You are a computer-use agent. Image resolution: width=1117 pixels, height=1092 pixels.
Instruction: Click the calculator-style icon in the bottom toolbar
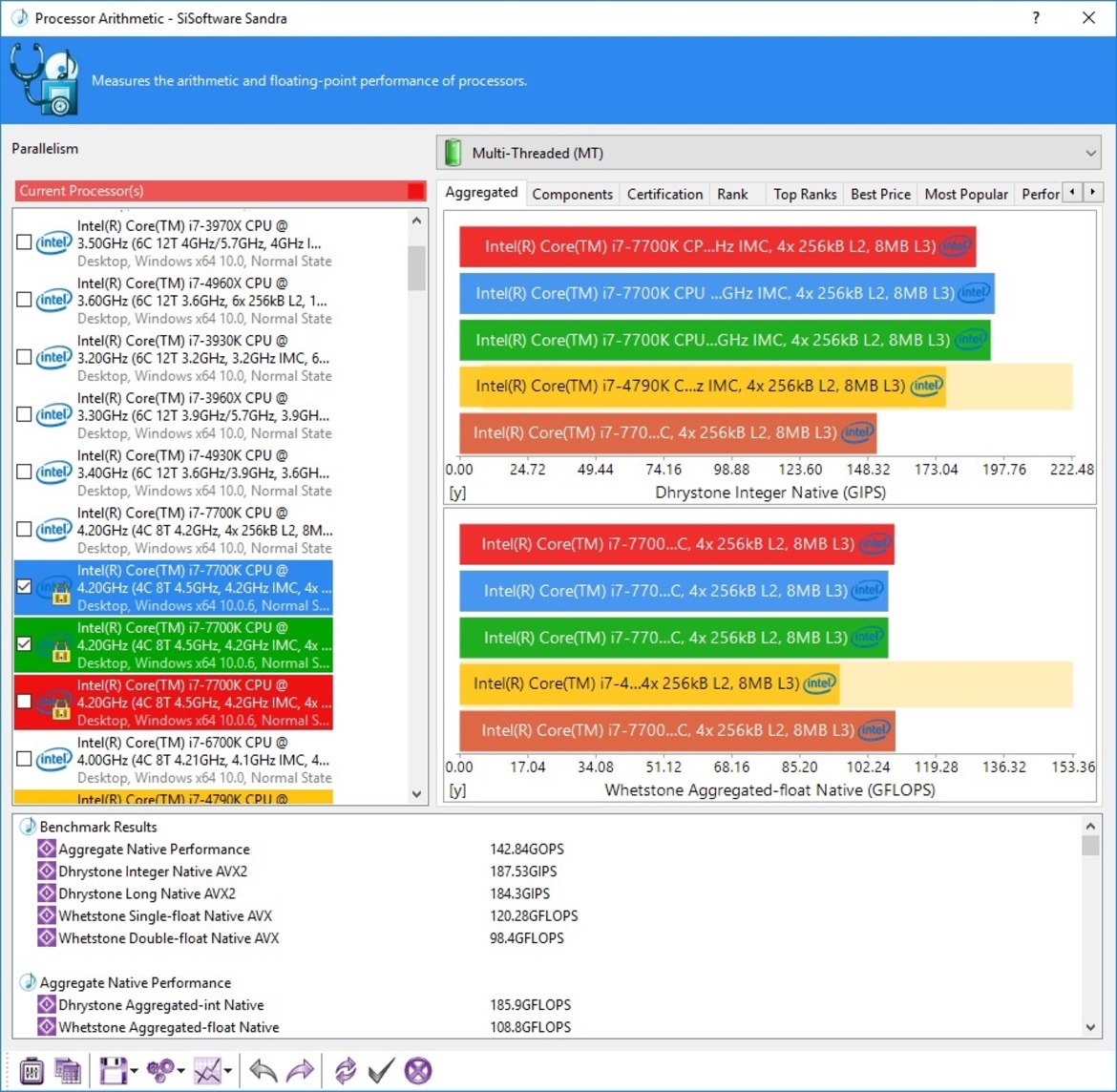point(32,1071)
